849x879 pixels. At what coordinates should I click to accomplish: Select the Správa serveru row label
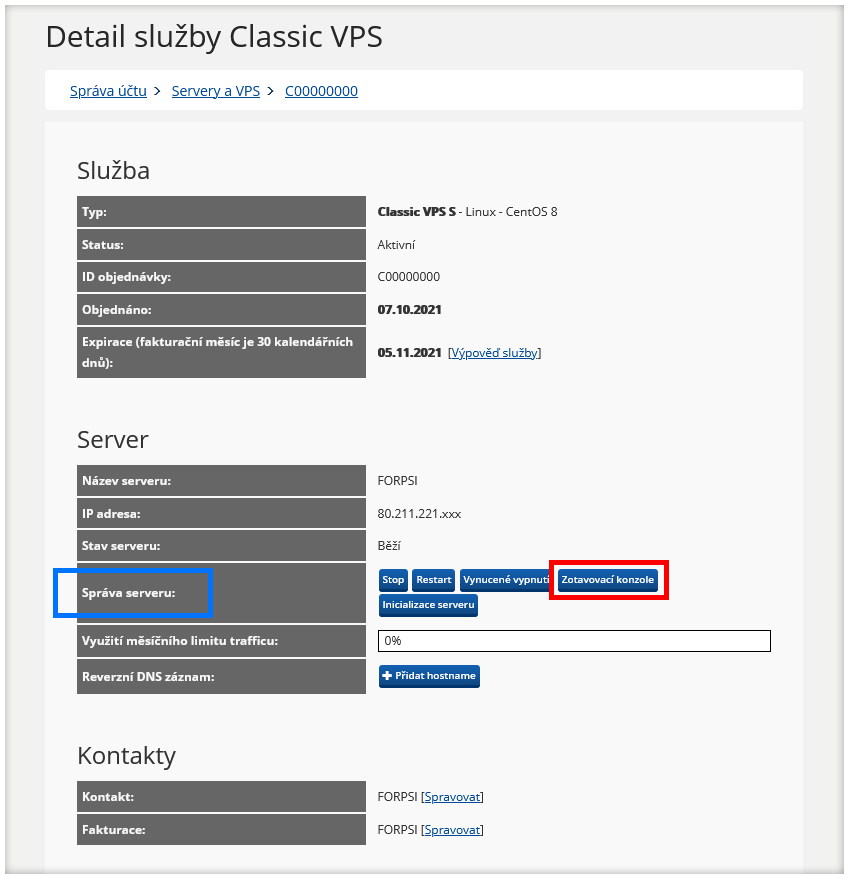click(x=128, y=593)
